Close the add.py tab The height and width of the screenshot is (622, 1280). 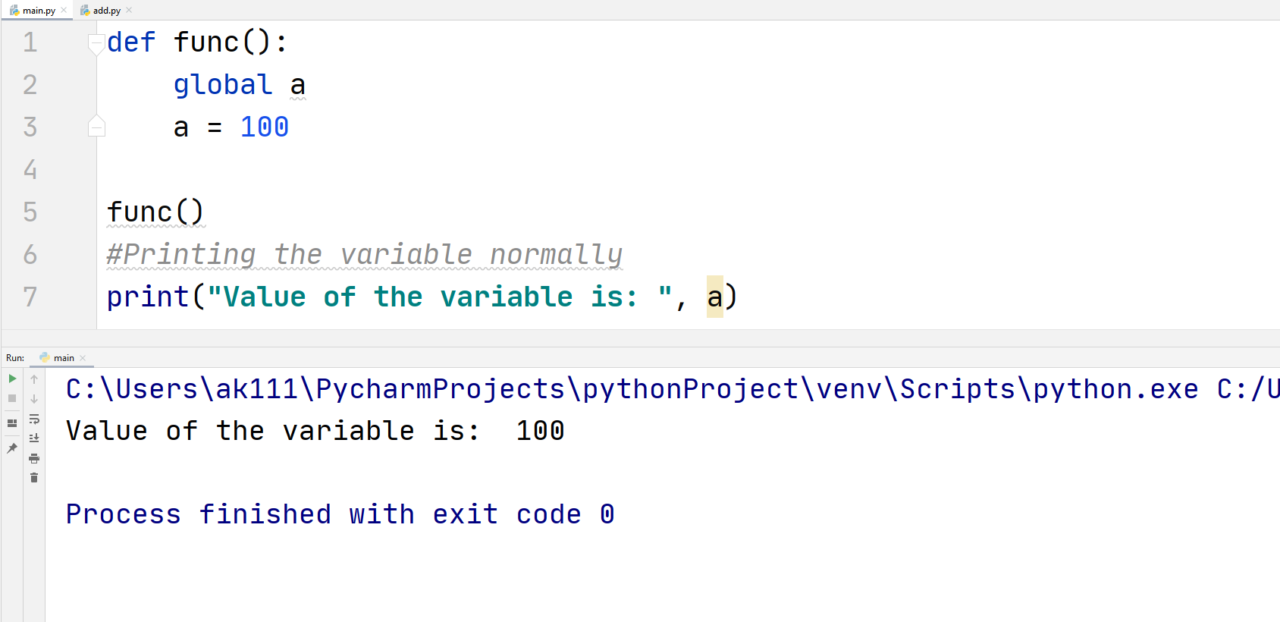[x=129, y=9]
